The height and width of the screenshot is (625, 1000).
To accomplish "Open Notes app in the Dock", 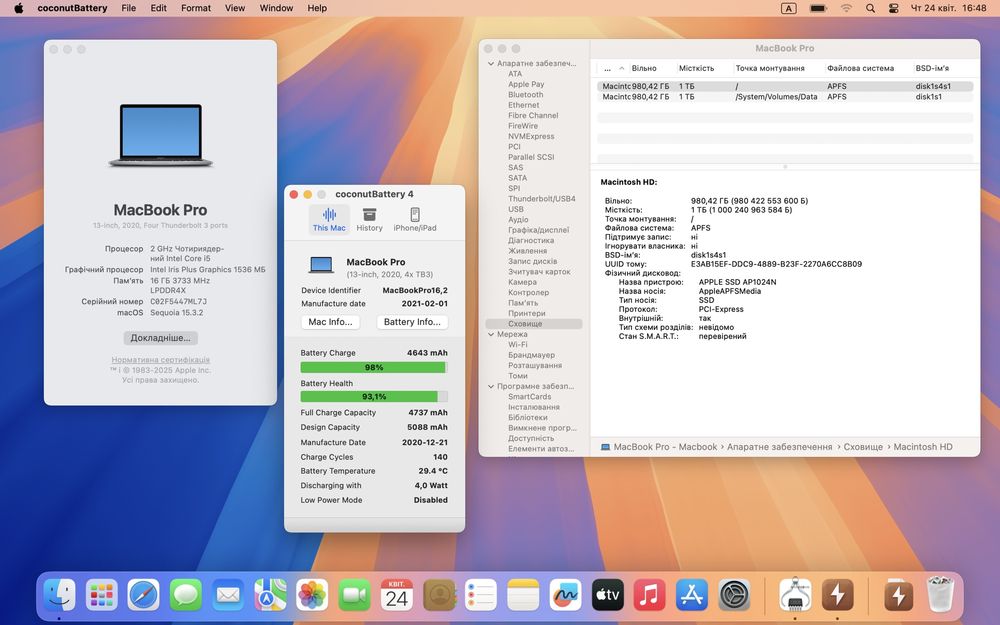I will click(523, 596).
